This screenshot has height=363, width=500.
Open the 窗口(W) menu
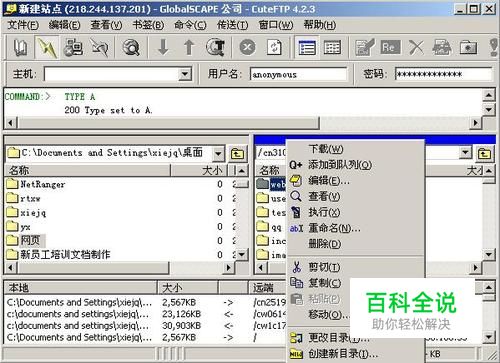click(276, 25)
